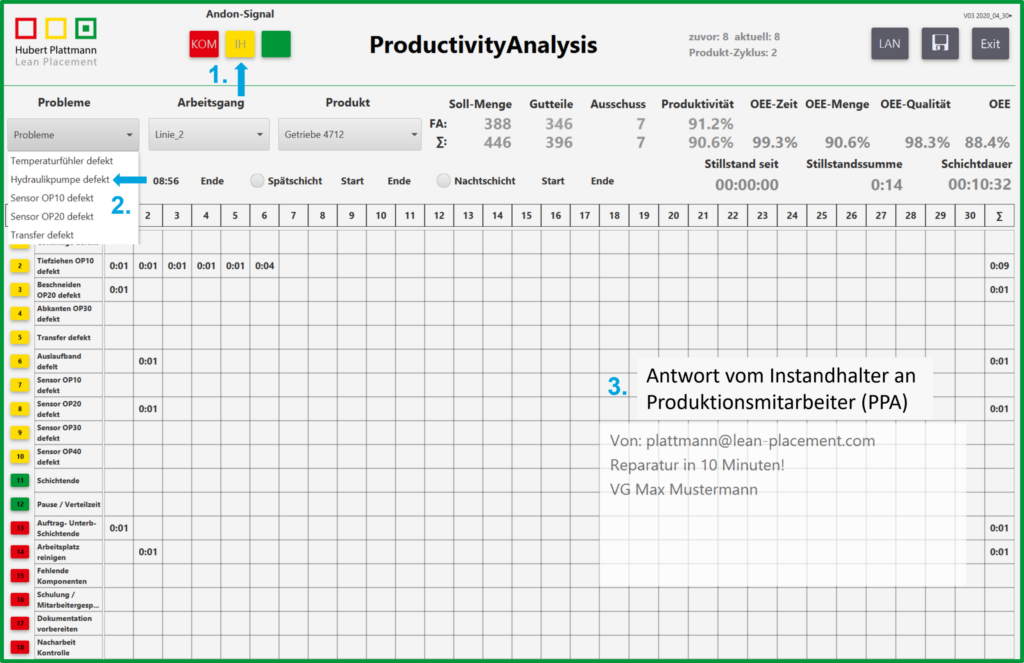The height and width of the screenshot is (663, 1024).
Task: Click the floppy disk save icon
Action: [x=939, y=44]
